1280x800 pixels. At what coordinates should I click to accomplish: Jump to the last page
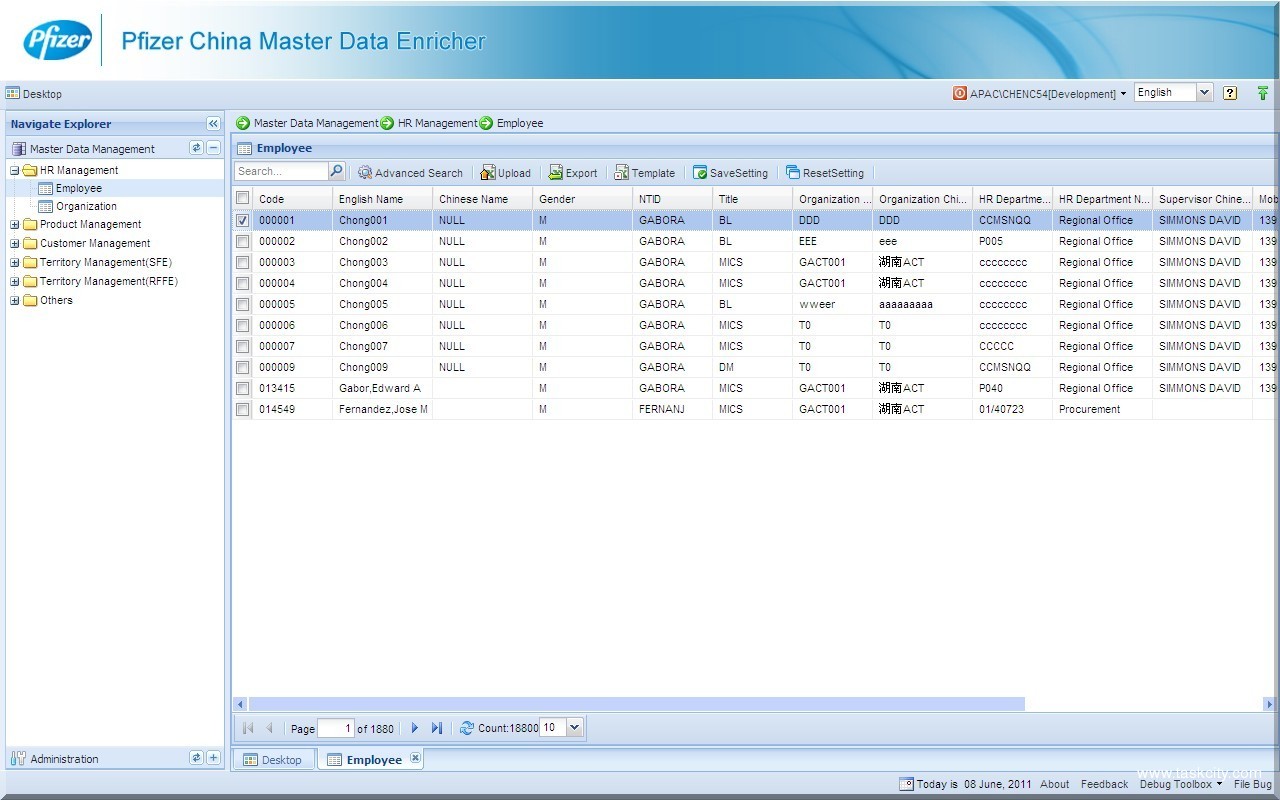(437, 728)
